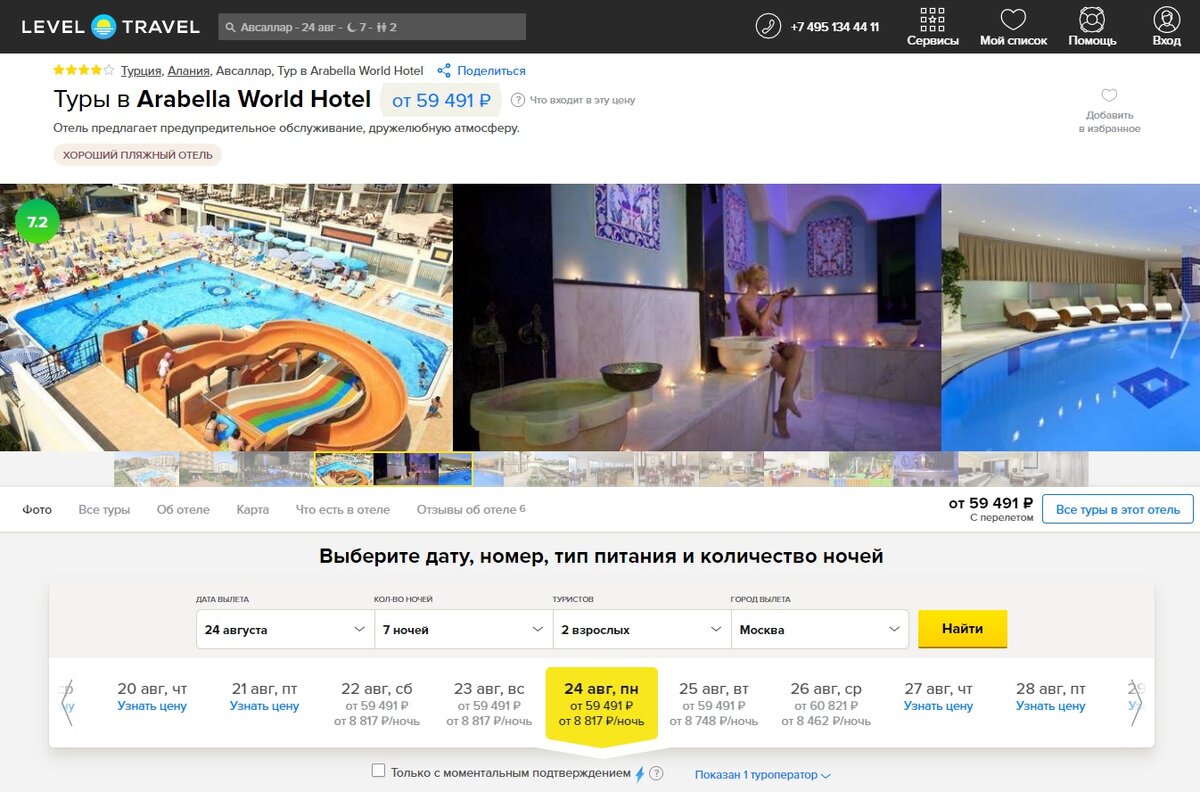Expand Показан 1 туроператор list
The width and height of the screenshot is (1200, 792).
click(x=763, y=775)
